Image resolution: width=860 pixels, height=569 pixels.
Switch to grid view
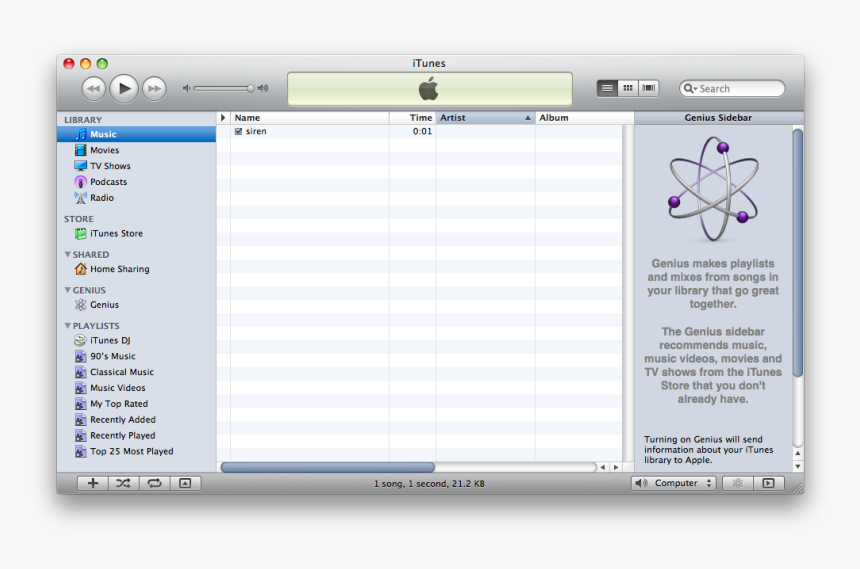coord(627,88)
